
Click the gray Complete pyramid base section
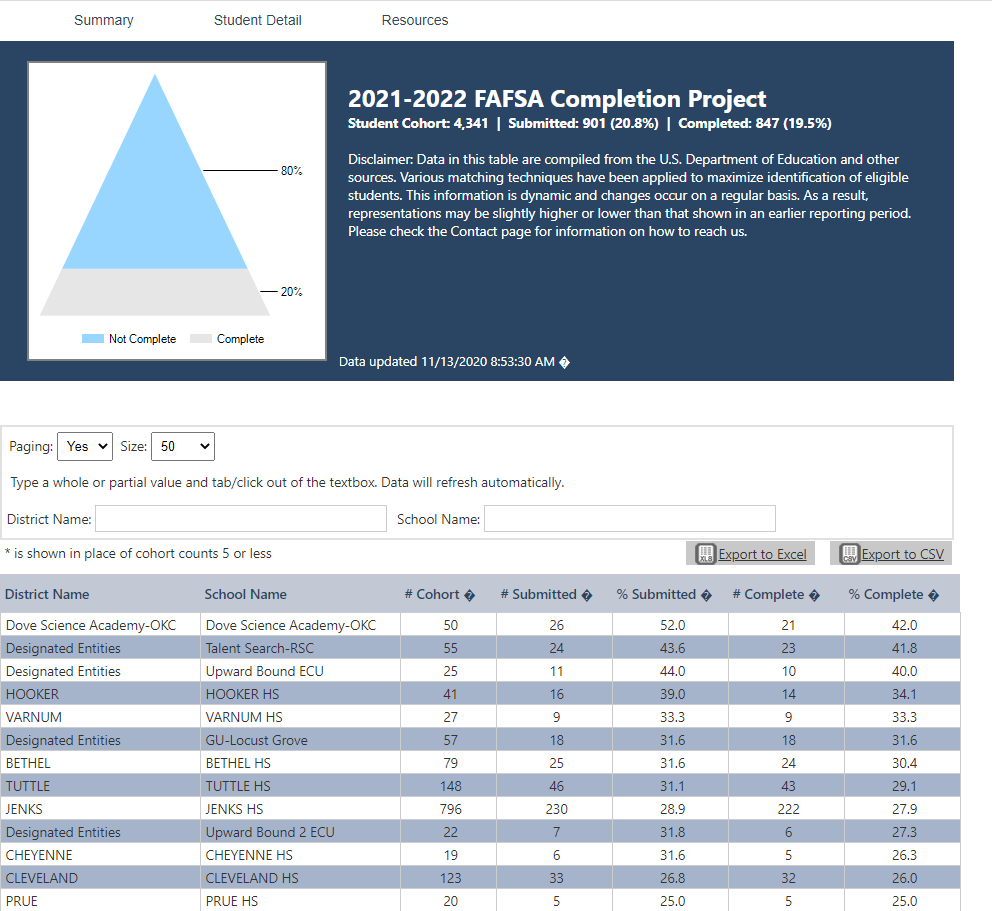point(155,292)
